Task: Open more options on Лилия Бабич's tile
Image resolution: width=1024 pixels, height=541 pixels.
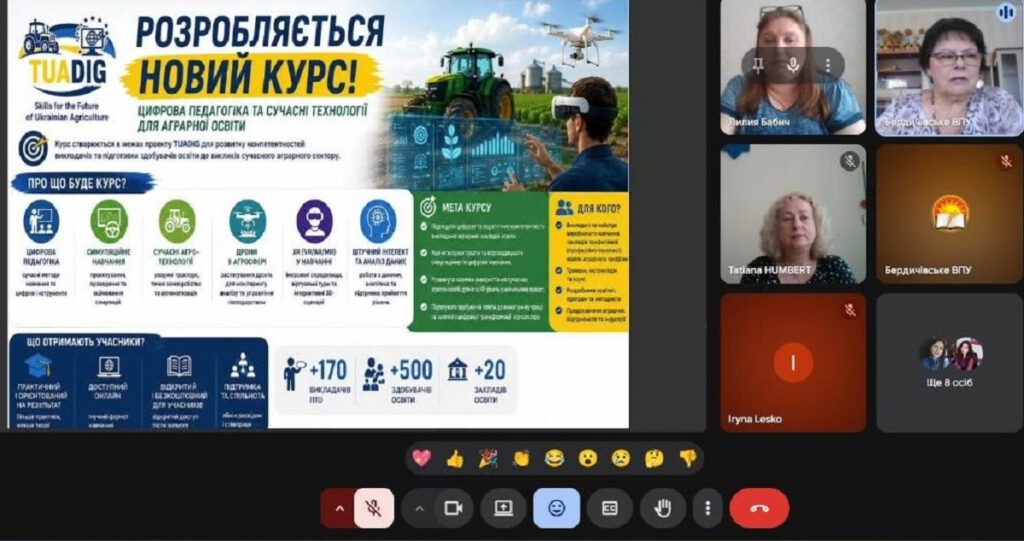Action: (827, 65)
